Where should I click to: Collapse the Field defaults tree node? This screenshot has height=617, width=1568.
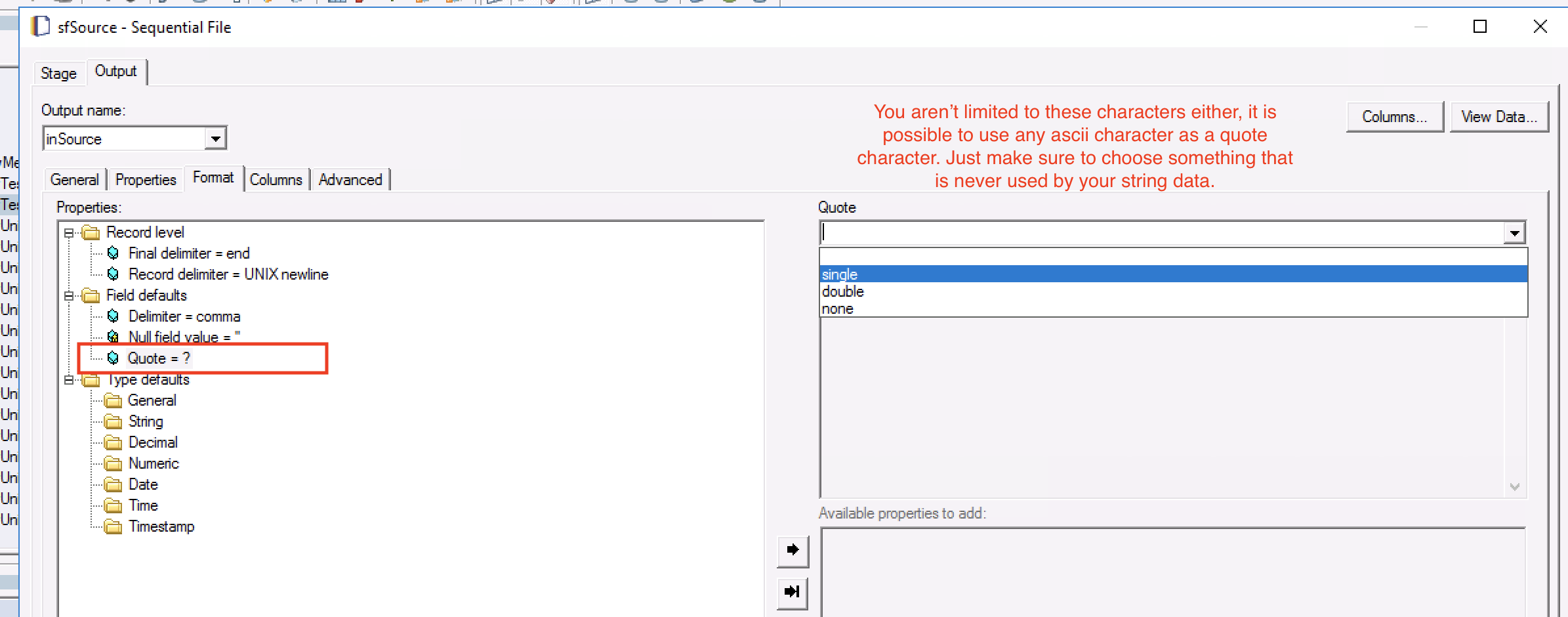[x=68, y=295]
